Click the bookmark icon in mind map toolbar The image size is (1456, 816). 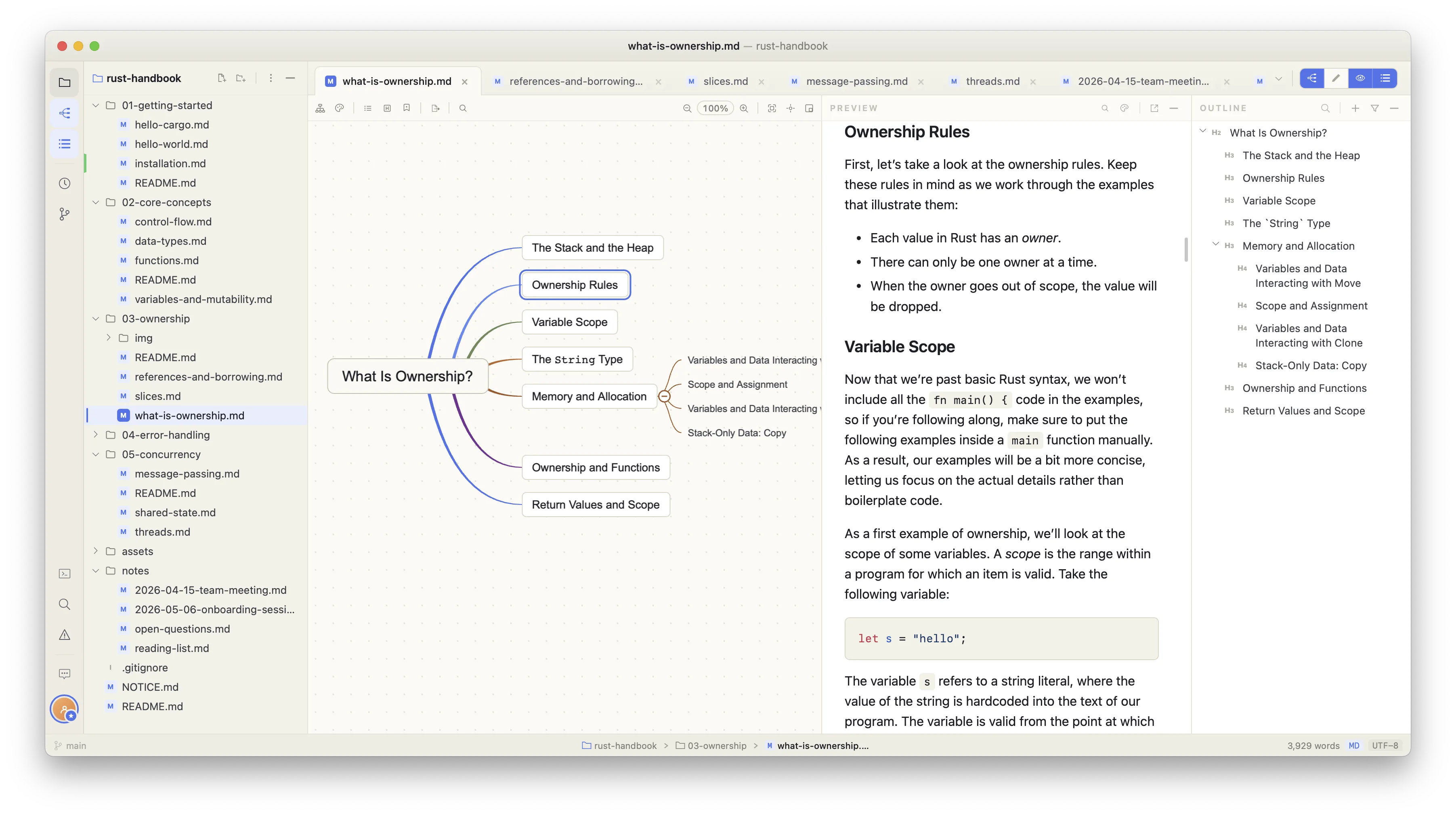[x=406, y=108]
